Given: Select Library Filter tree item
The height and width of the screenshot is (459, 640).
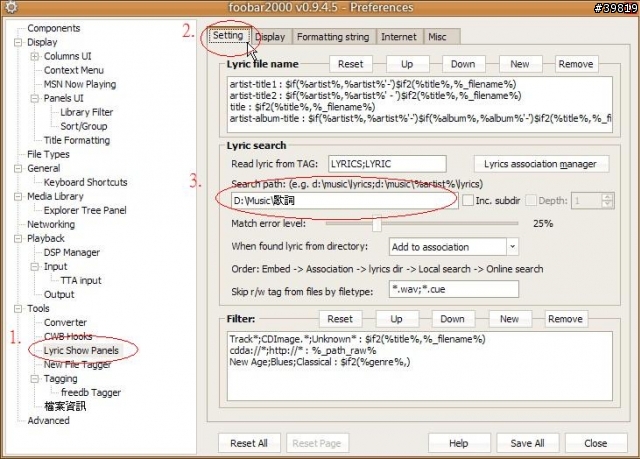Looking at the screenshot, I should [87, 112].
